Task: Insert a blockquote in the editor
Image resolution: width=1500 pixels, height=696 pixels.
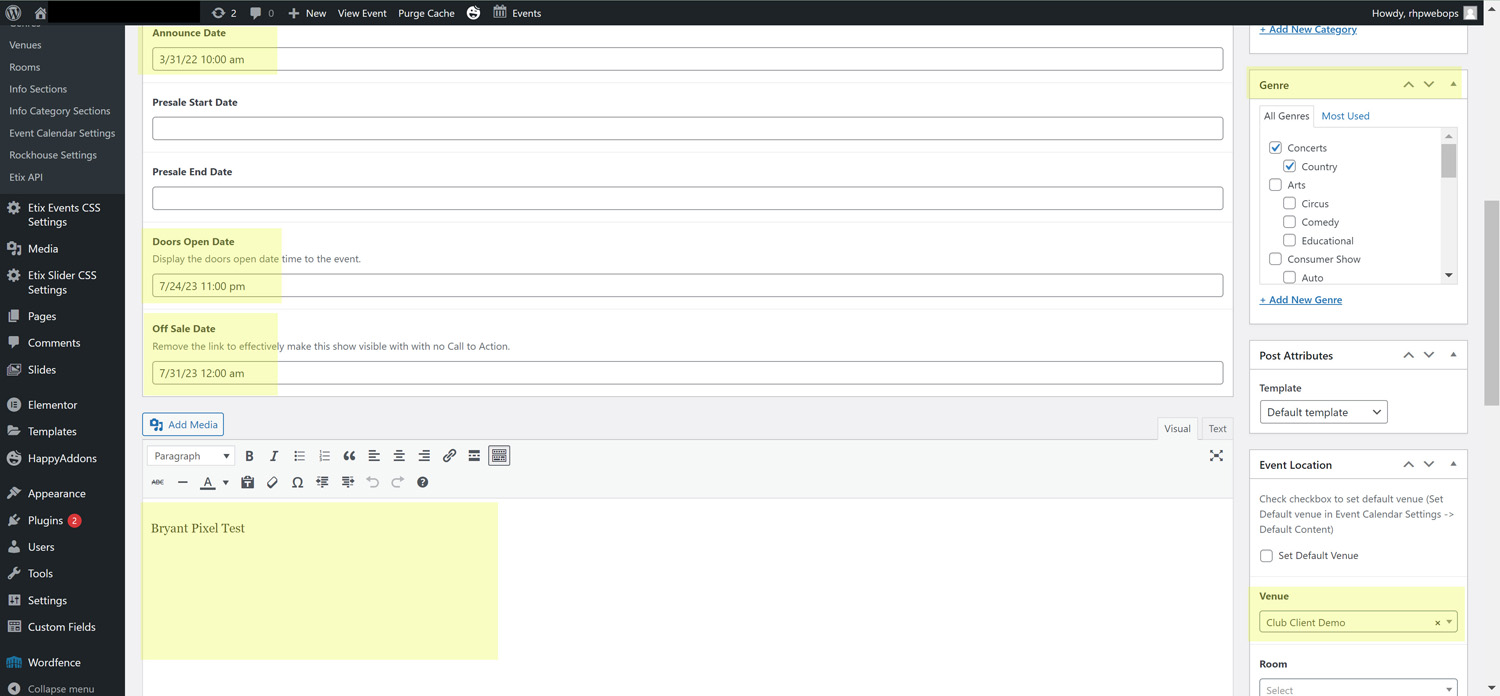Action: (x=349, y=456)
